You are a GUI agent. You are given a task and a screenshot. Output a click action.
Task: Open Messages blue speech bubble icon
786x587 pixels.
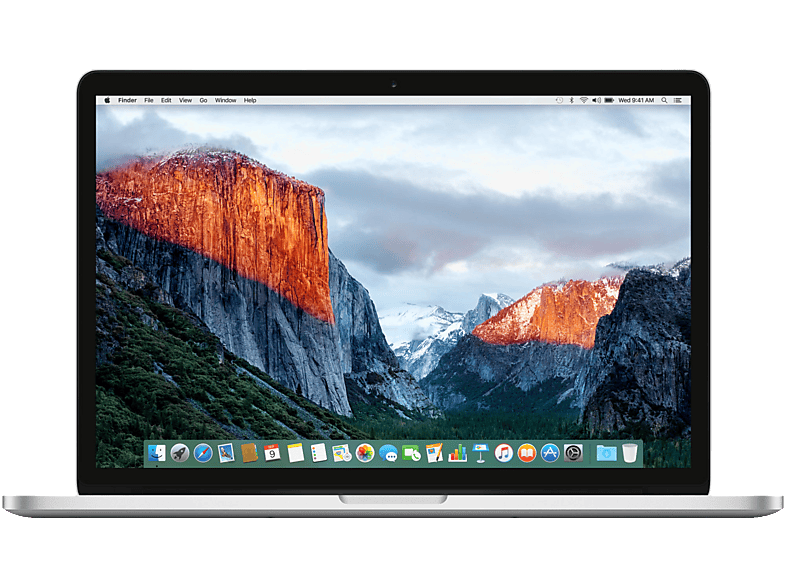pos(388,453)
